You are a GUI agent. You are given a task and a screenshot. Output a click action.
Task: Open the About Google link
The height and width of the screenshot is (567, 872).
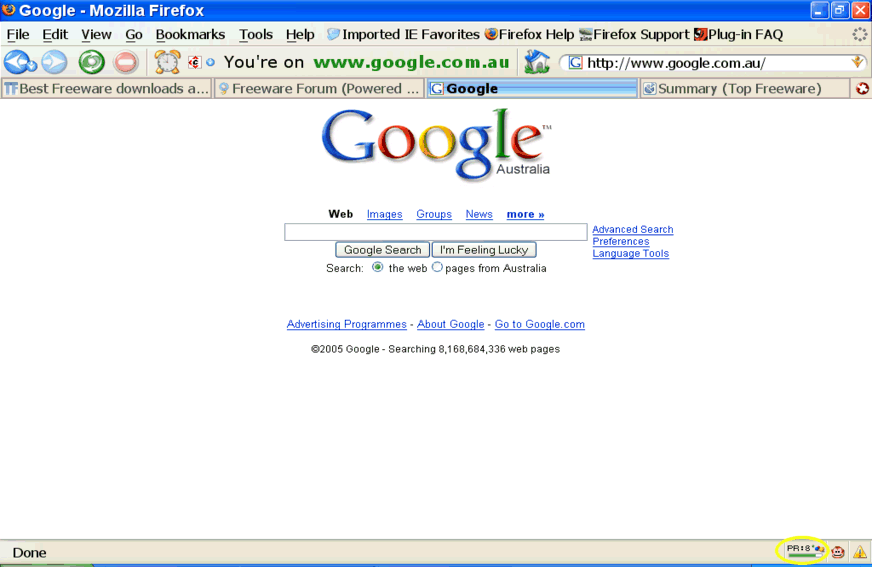click(450, 324)
